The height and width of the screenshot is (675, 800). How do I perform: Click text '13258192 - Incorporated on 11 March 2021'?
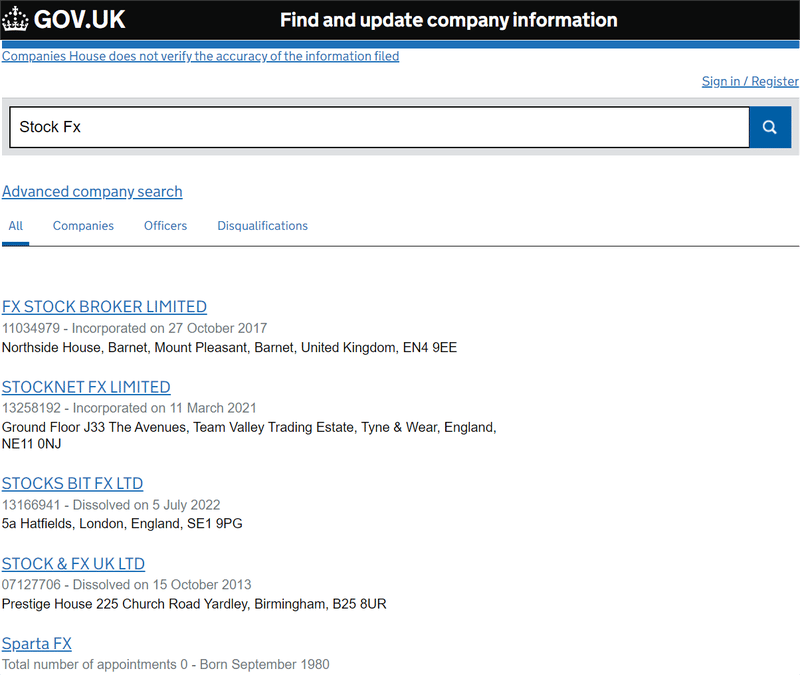coord(129,408)
